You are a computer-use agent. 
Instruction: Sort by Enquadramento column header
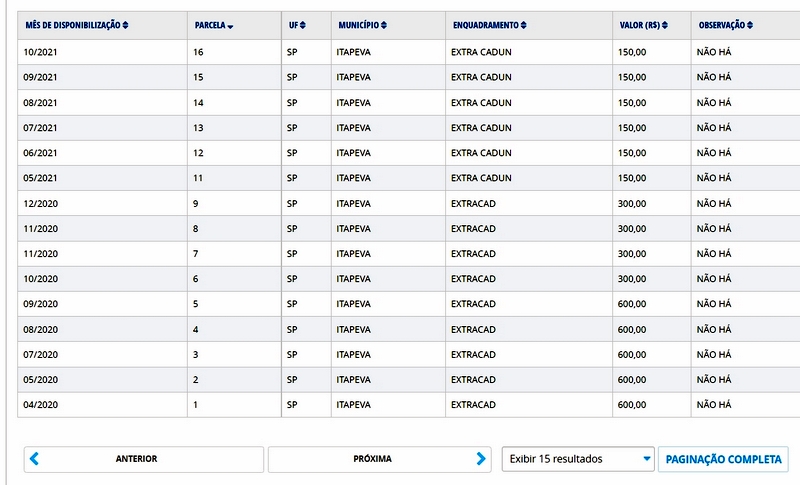[489, 25]
